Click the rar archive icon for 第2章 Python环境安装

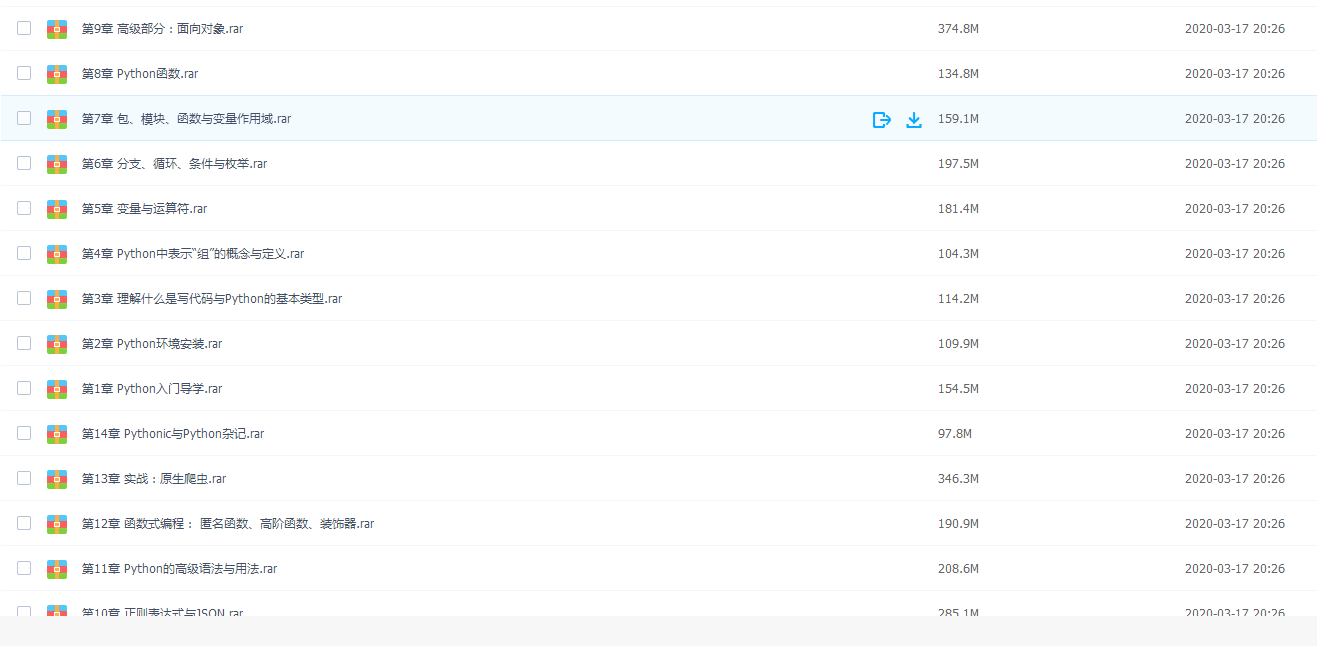click(57, 344)
